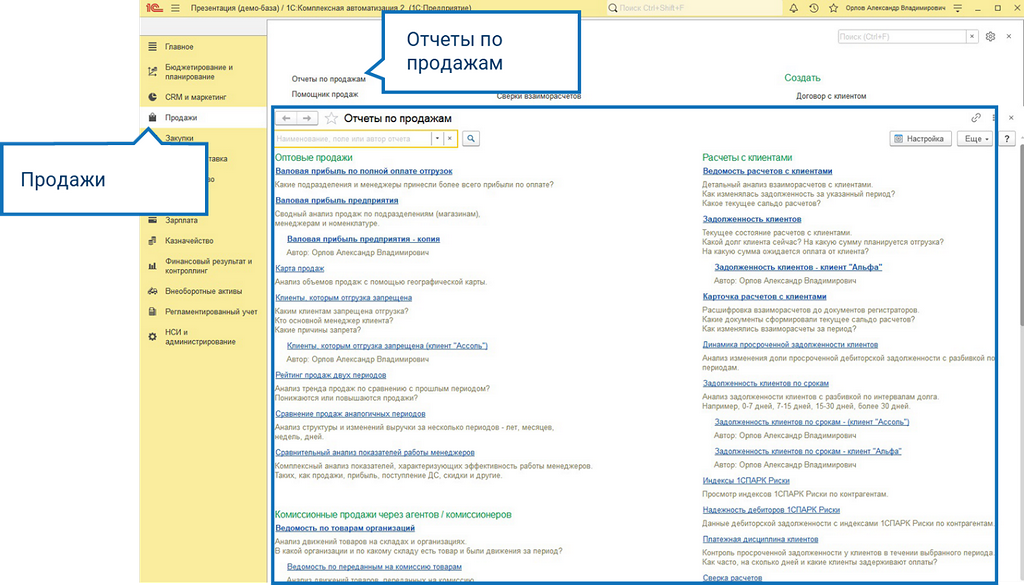Expand the report search field dropdown arrow
Viewport: 1024px width, 585px height.
tap(437, 138)
